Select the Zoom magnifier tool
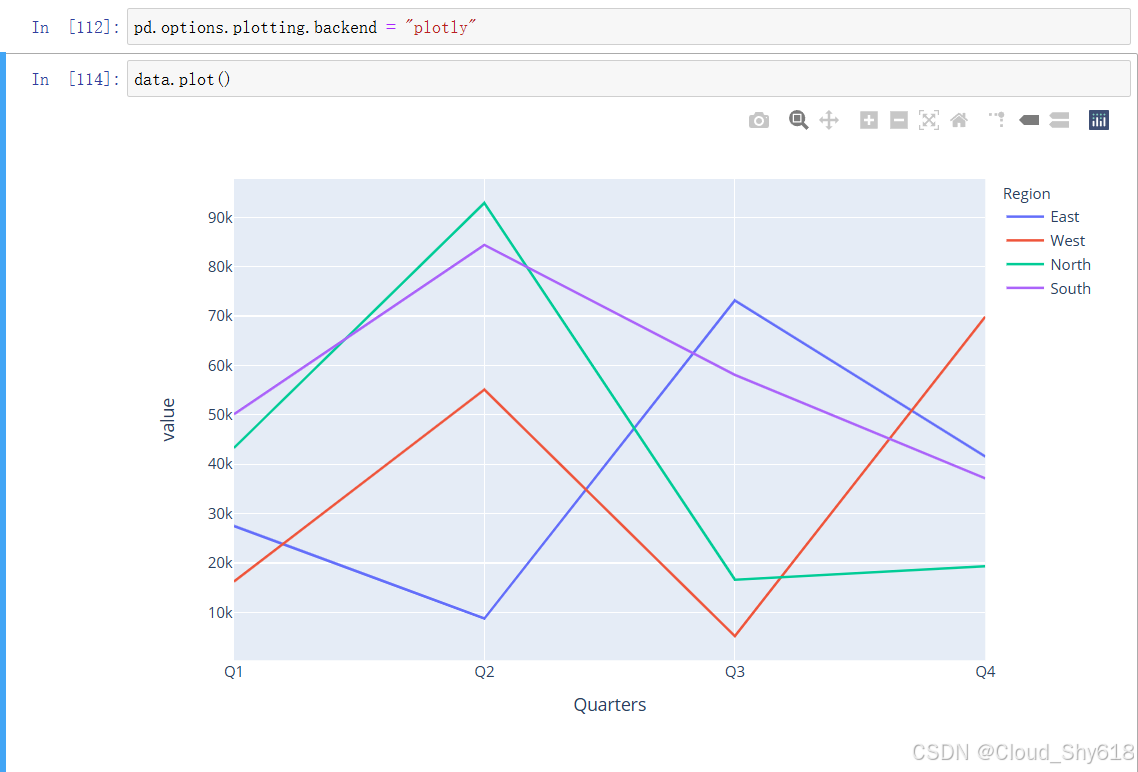 coord(798,120)
